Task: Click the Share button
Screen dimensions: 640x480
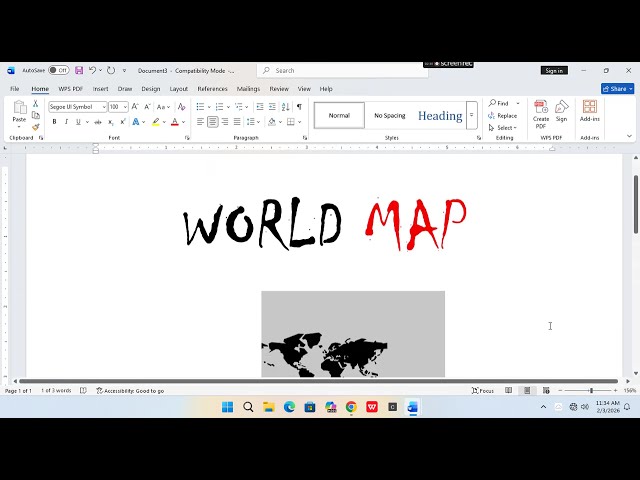Action: (x=617, y=89)
